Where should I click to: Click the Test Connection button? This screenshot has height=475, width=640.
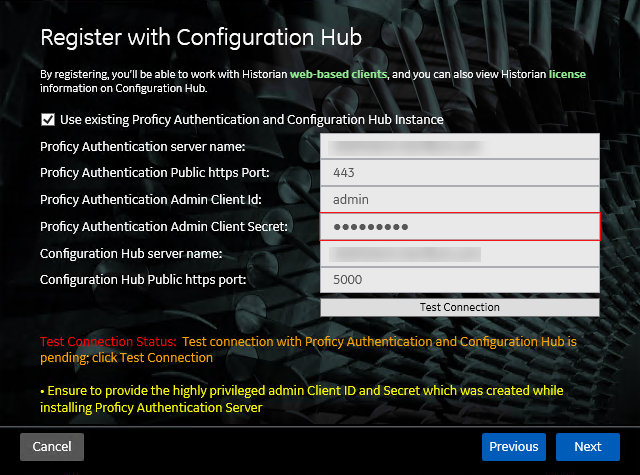[x=460, y=307]
